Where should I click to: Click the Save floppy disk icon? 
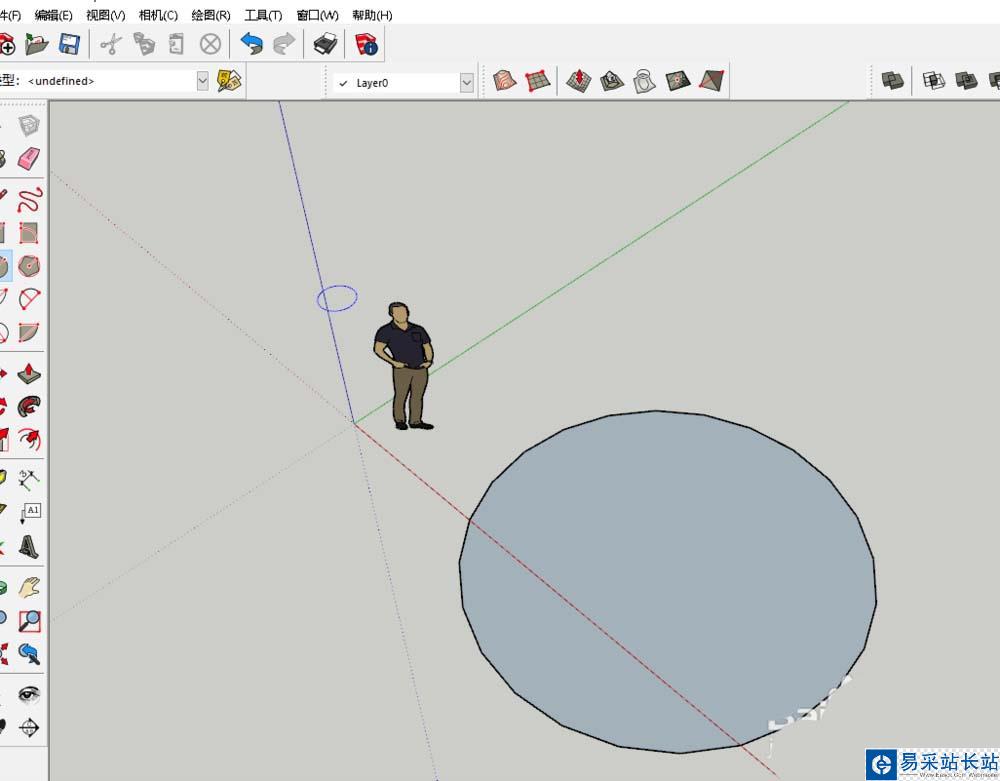(x=69, y=44)
